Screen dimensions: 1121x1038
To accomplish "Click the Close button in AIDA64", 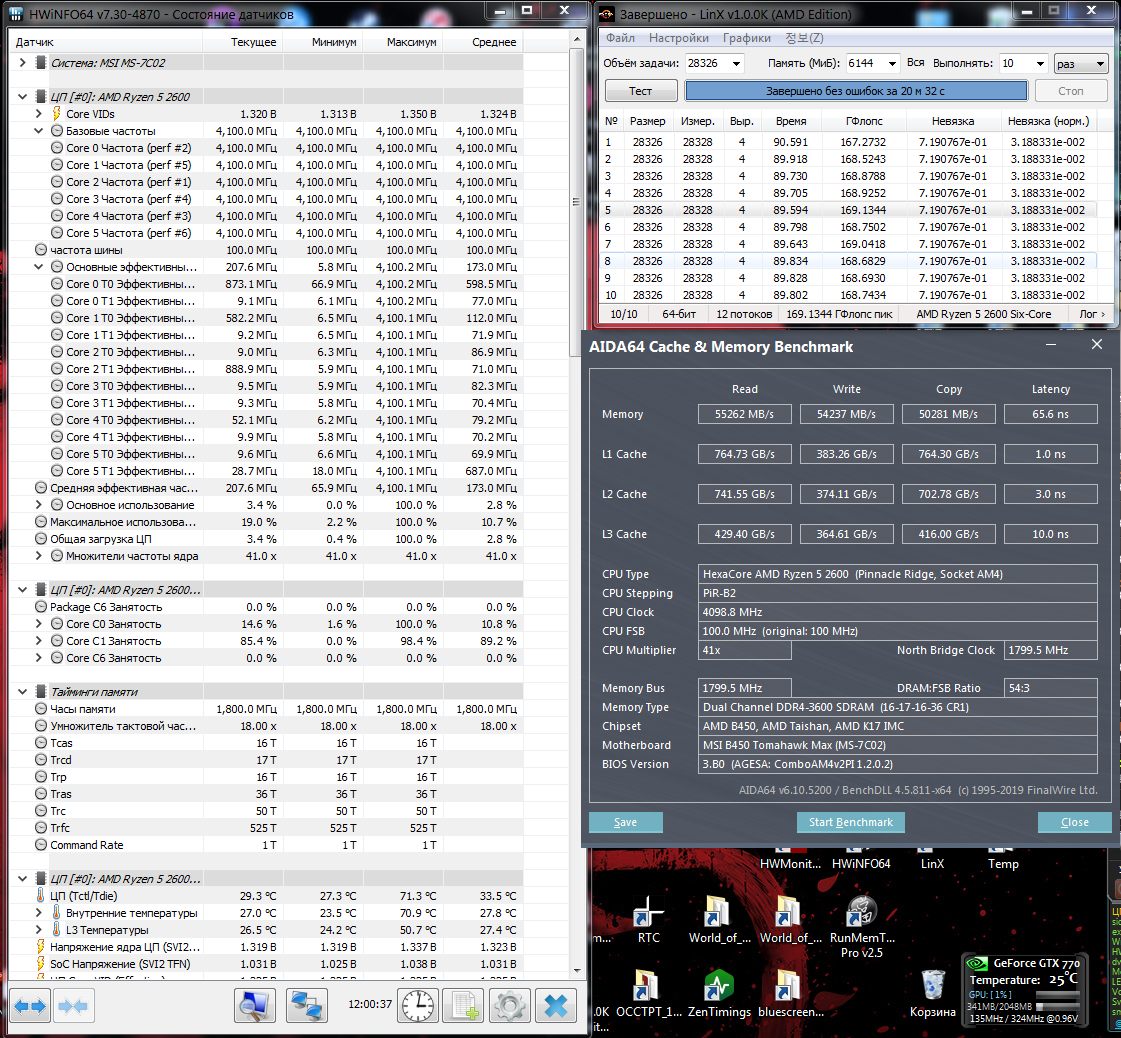I will coord(1075,822).
